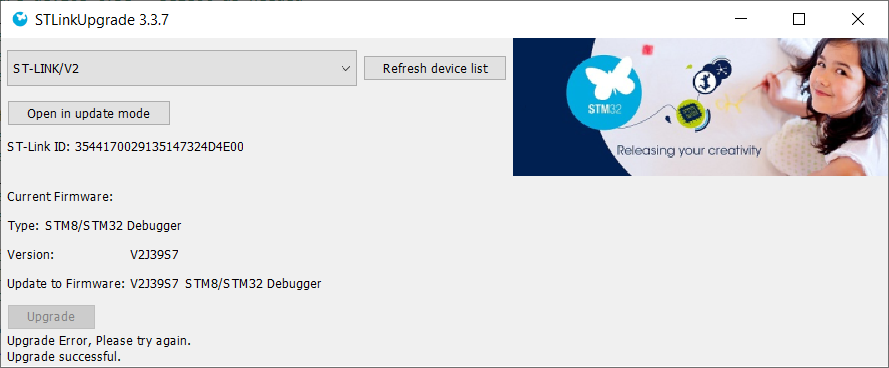
Task: Click the ST-Link ID serial number text
Action: (159, 147)
